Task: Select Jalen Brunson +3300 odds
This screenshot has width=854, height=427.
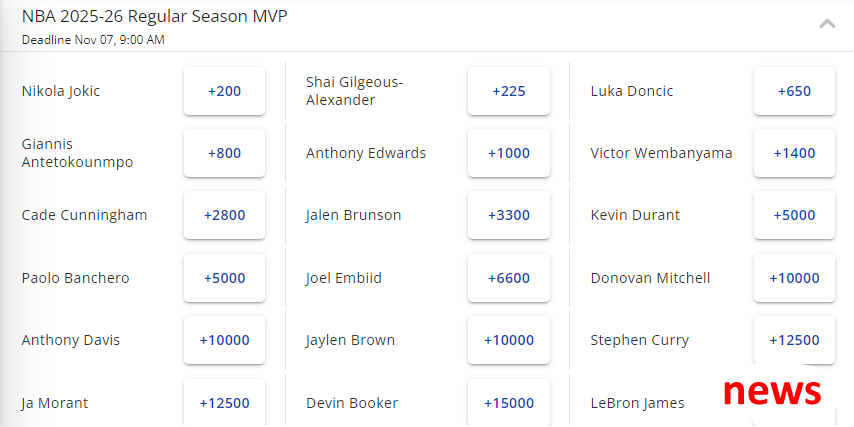Action: (509, 215)
